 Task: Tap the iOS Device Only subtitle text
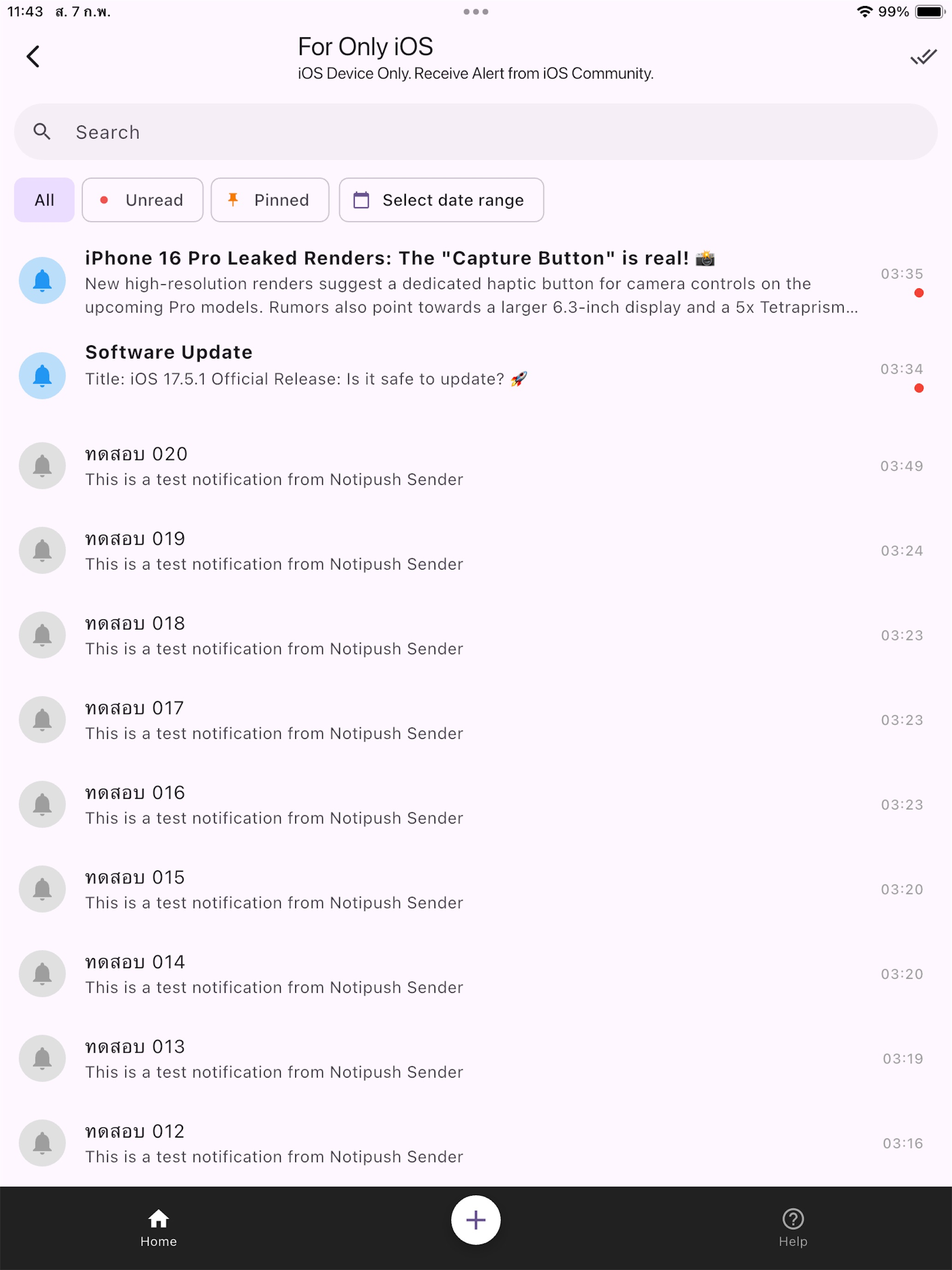pos(476,73)
